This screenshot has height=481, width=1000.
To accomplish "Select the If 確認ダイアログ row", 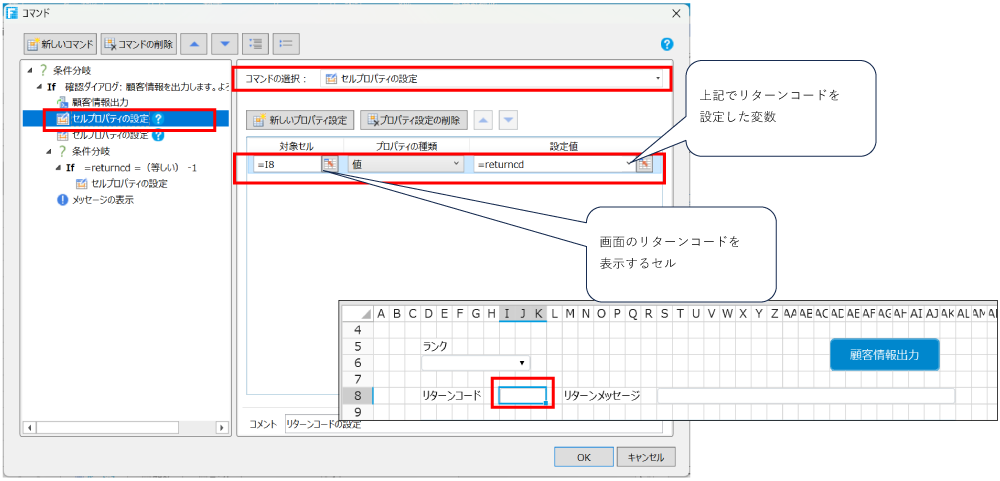I will 137,86.
